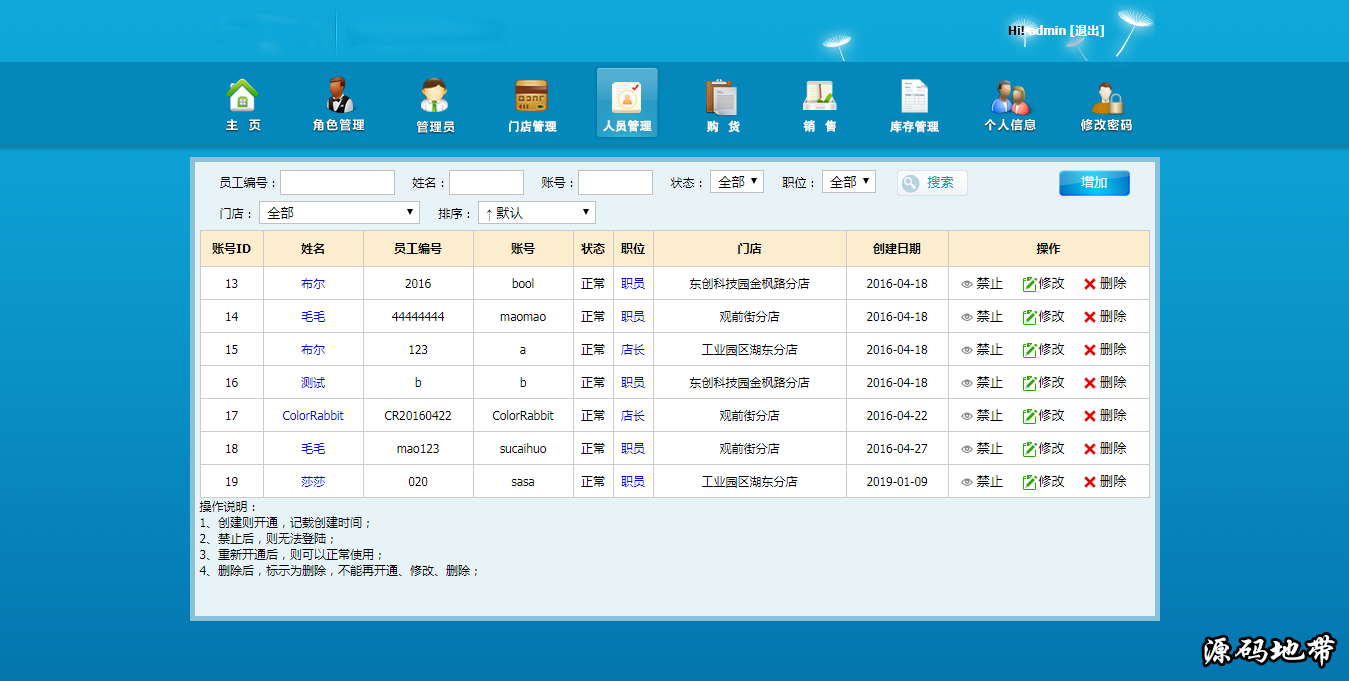Open 修改密码 change password icon
Viewport: 1349px width, 681px height.
(1106, 105)
